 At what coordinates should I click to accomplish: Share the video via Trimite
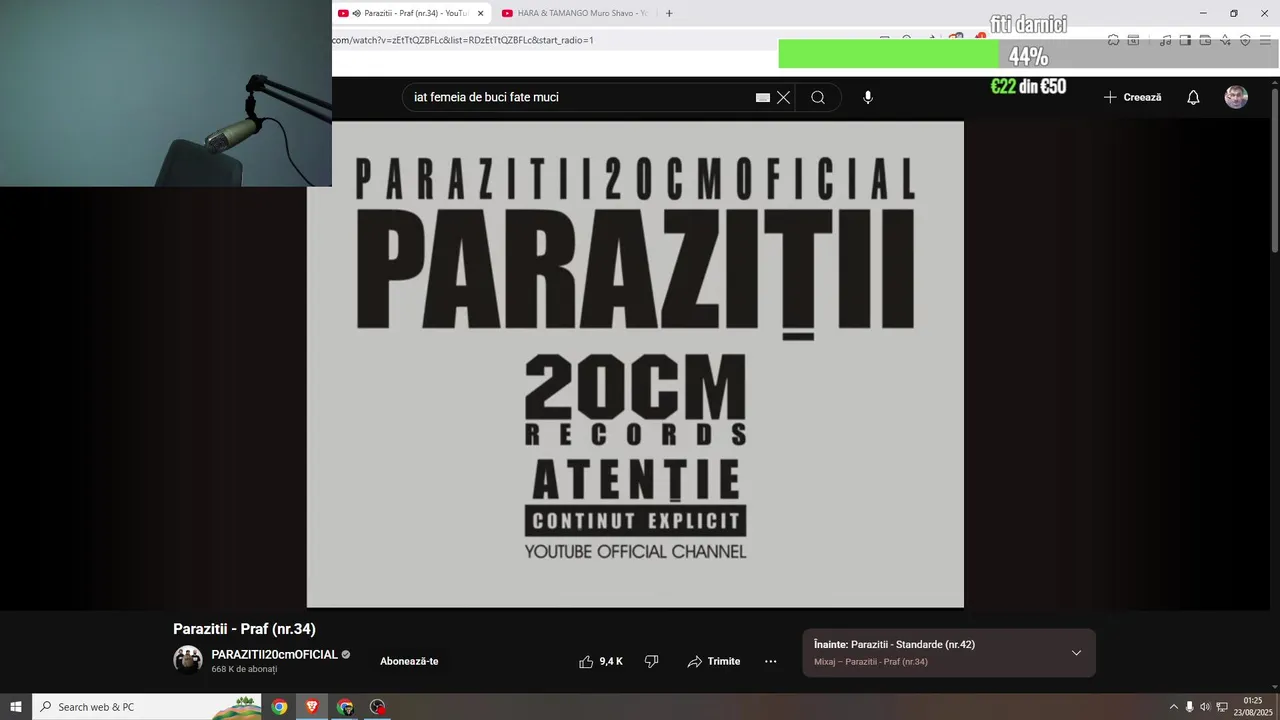pyautogui.click(x=714, y=661)
